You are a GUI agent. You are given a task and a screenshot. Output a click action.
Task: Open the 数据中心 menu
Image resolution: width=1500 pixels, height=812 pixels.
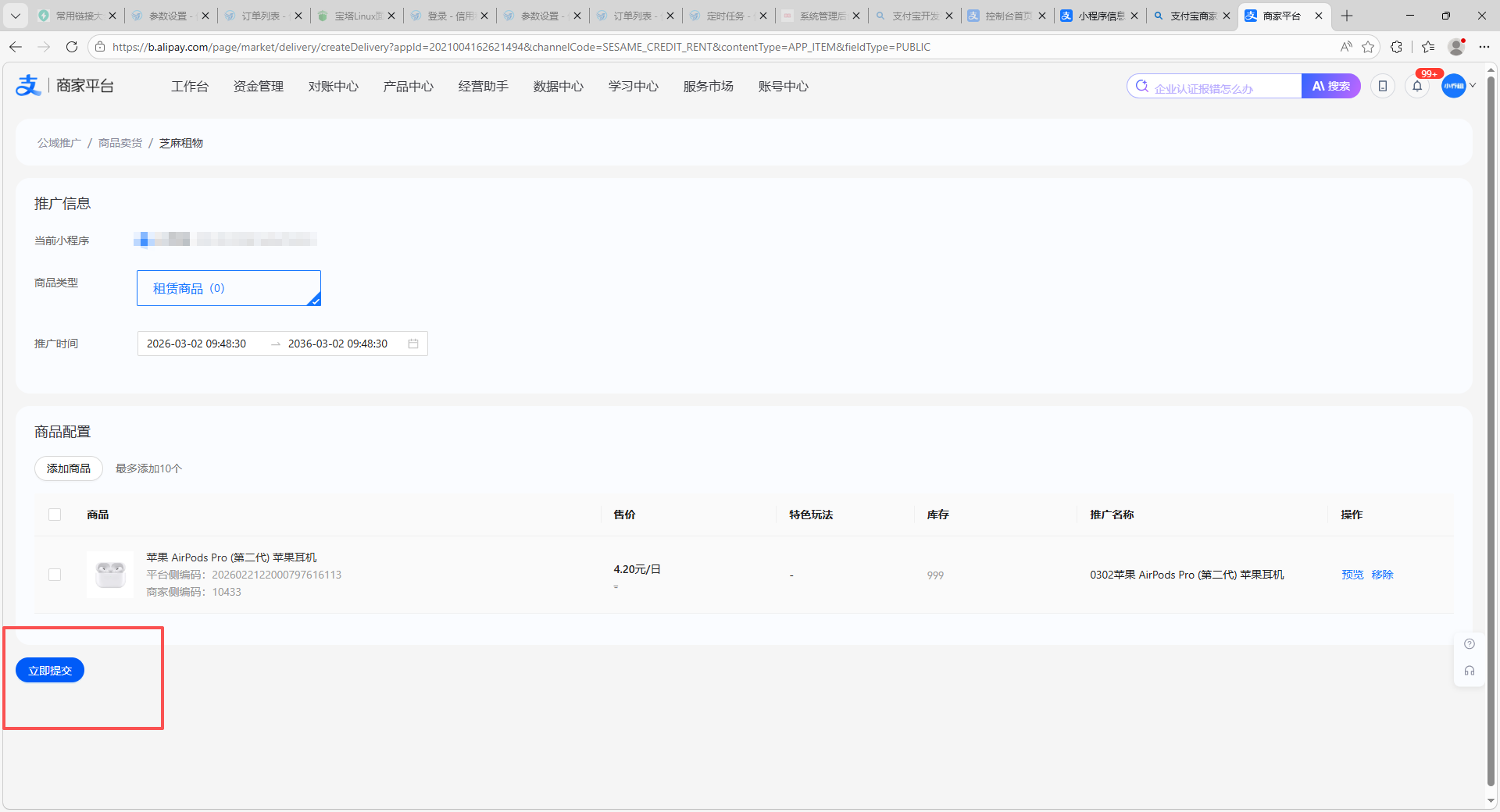(x=558, y=87)
